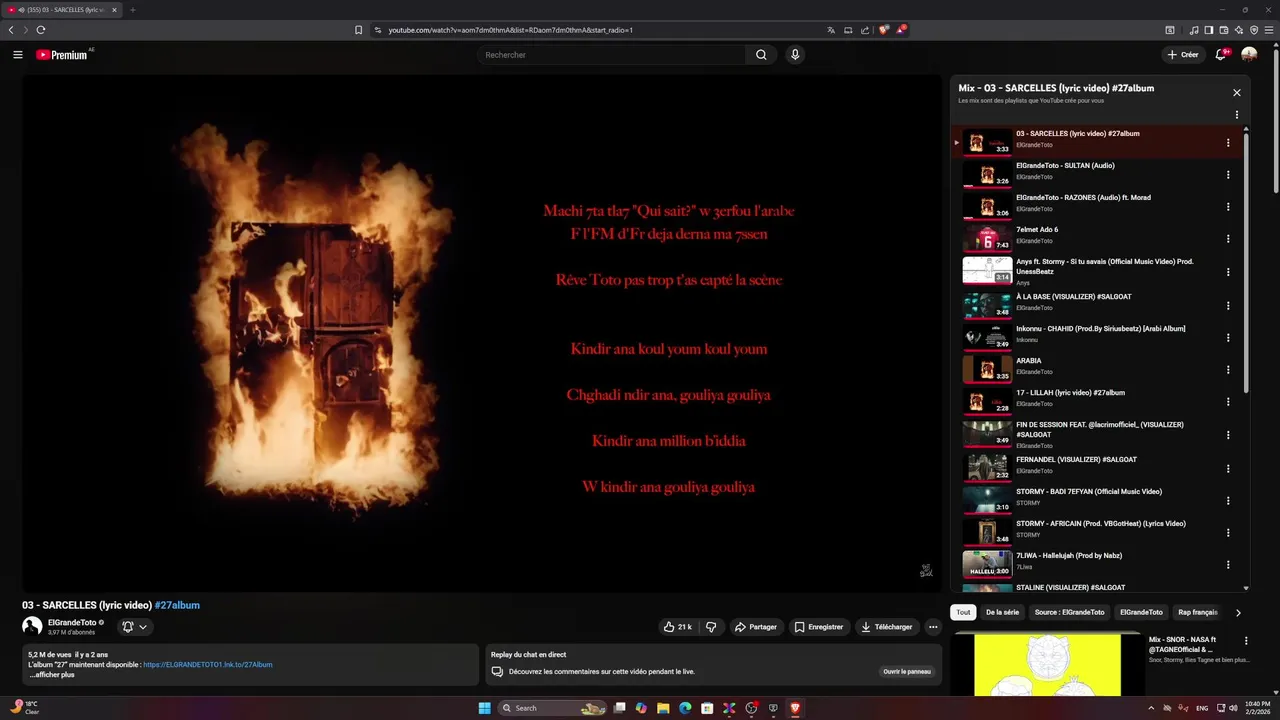Go back in the browser
This screenshot has width=1280, height=720.
[x=11, y=30]
